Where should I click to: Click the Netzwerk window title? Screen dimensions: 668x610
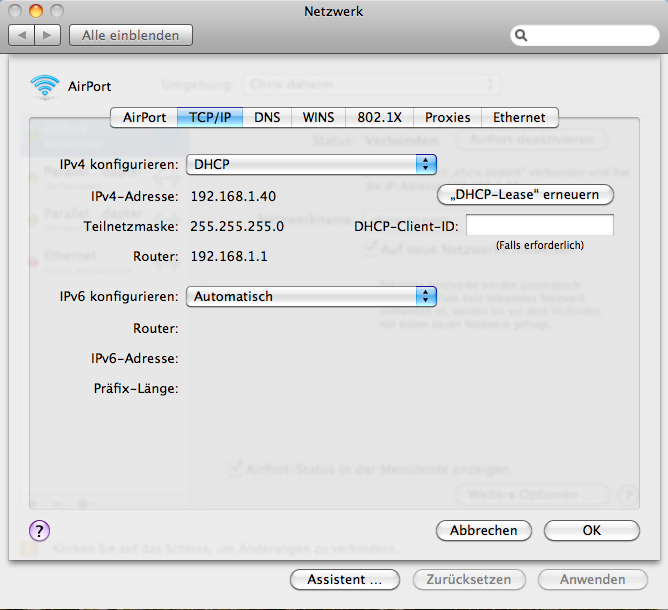(x=334, y=12)
